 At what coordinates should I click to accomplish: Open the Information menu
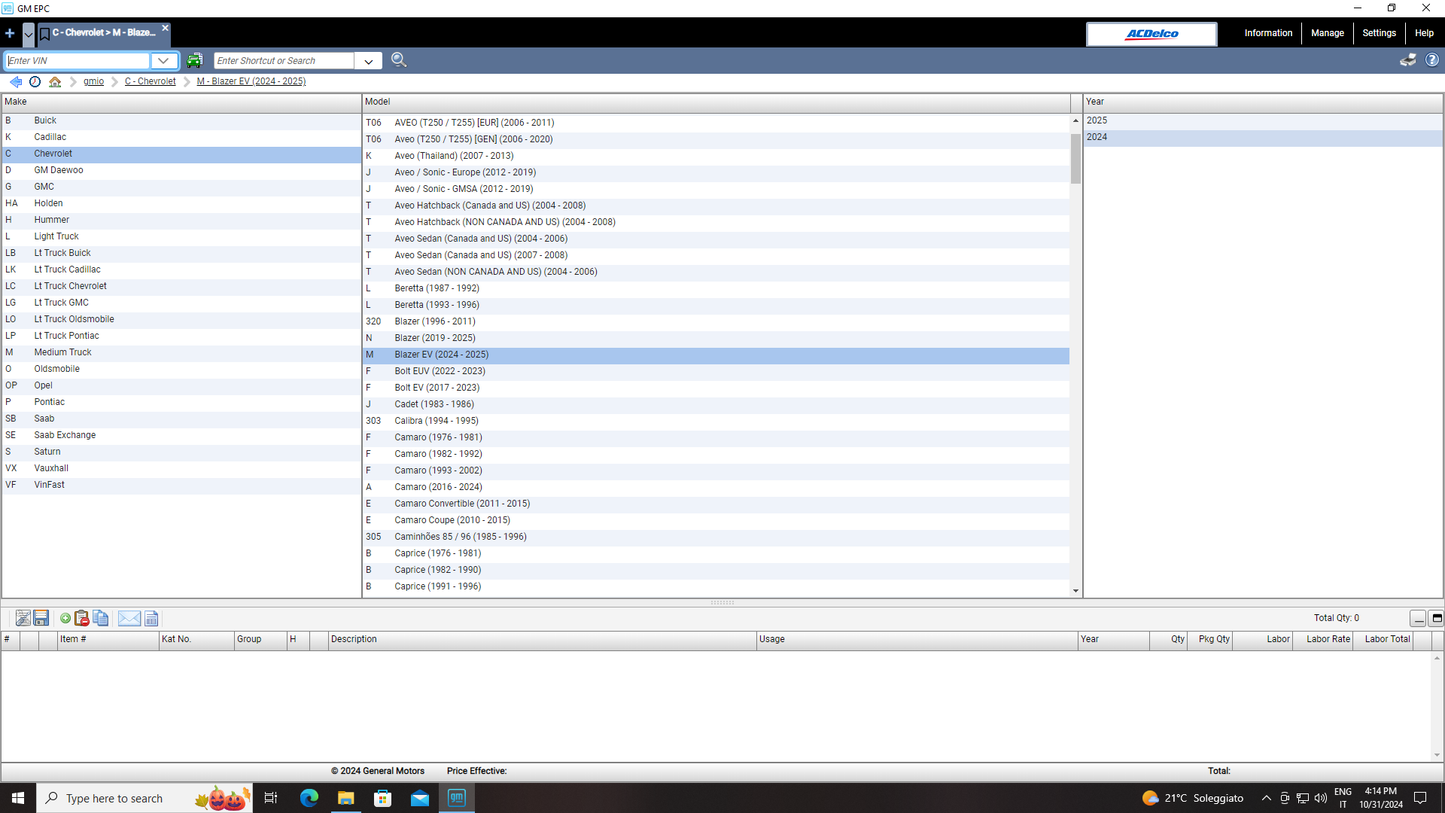click(1268, 33)
